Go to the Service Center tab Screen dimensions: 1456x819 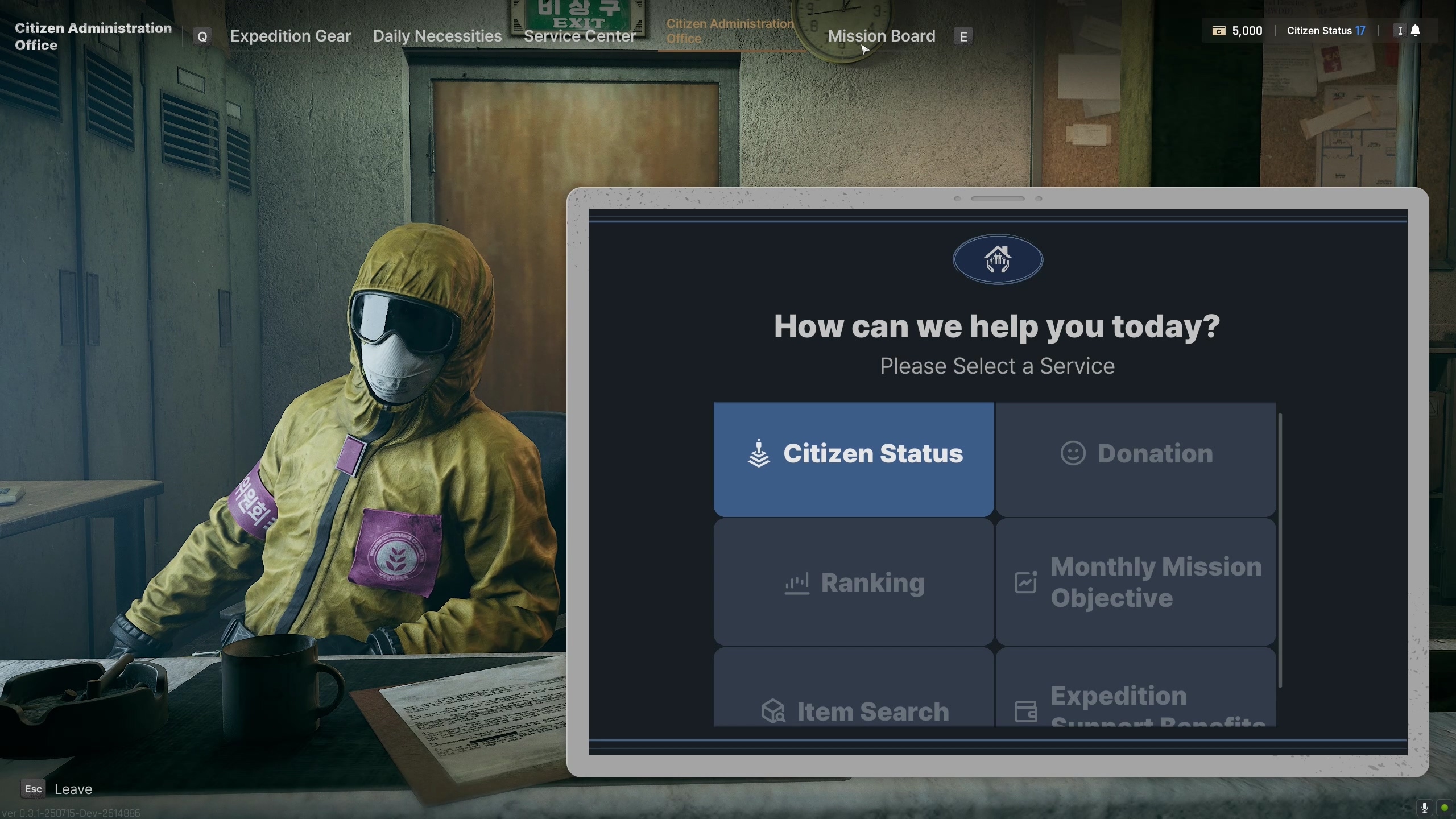(580, 36)
